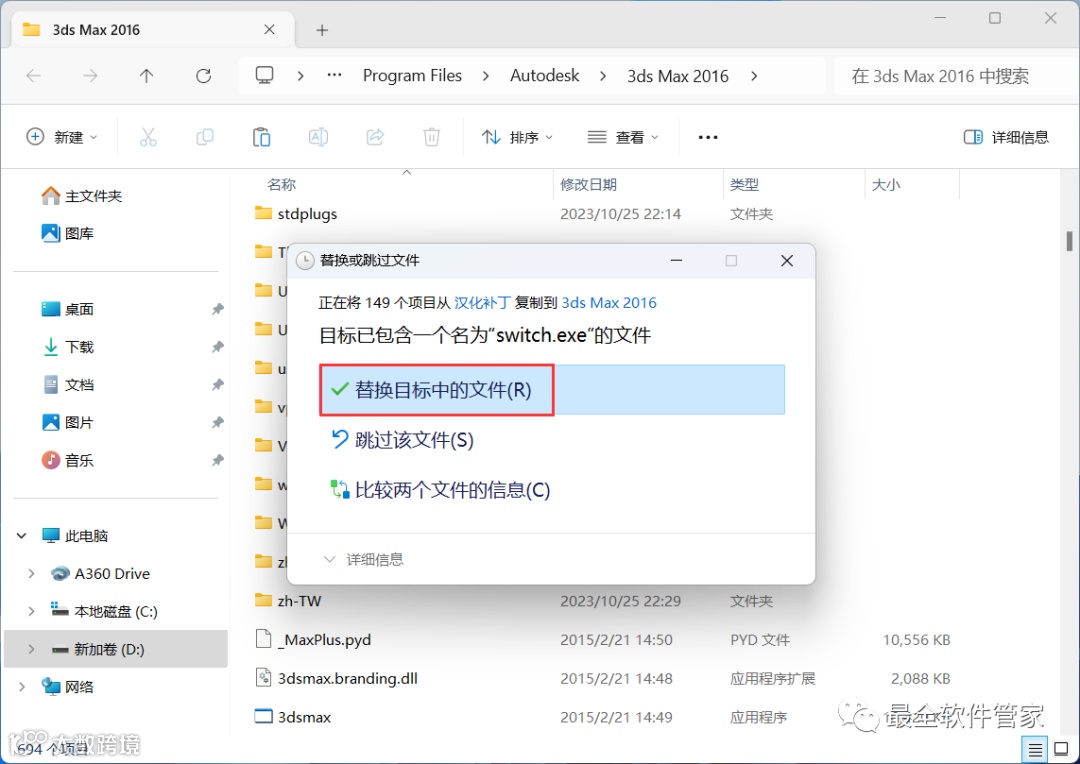Click Program Files in the address bar
This screenshot has width=1080, height=764.
pyautogui.click(x=412, y=75)
